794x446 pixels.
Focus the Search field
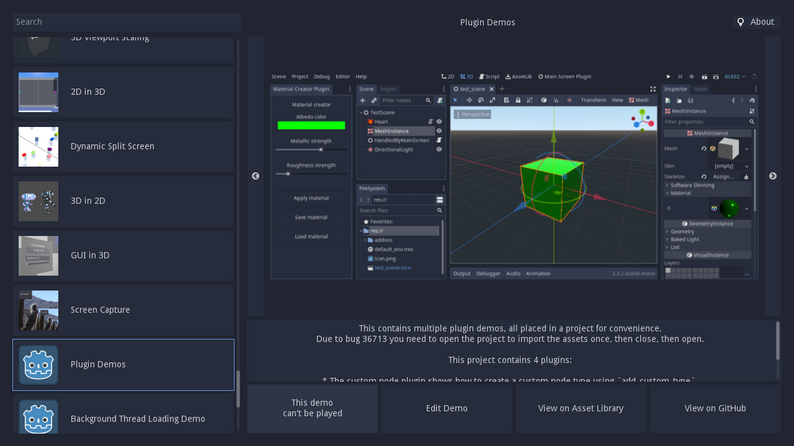[127, 22]
